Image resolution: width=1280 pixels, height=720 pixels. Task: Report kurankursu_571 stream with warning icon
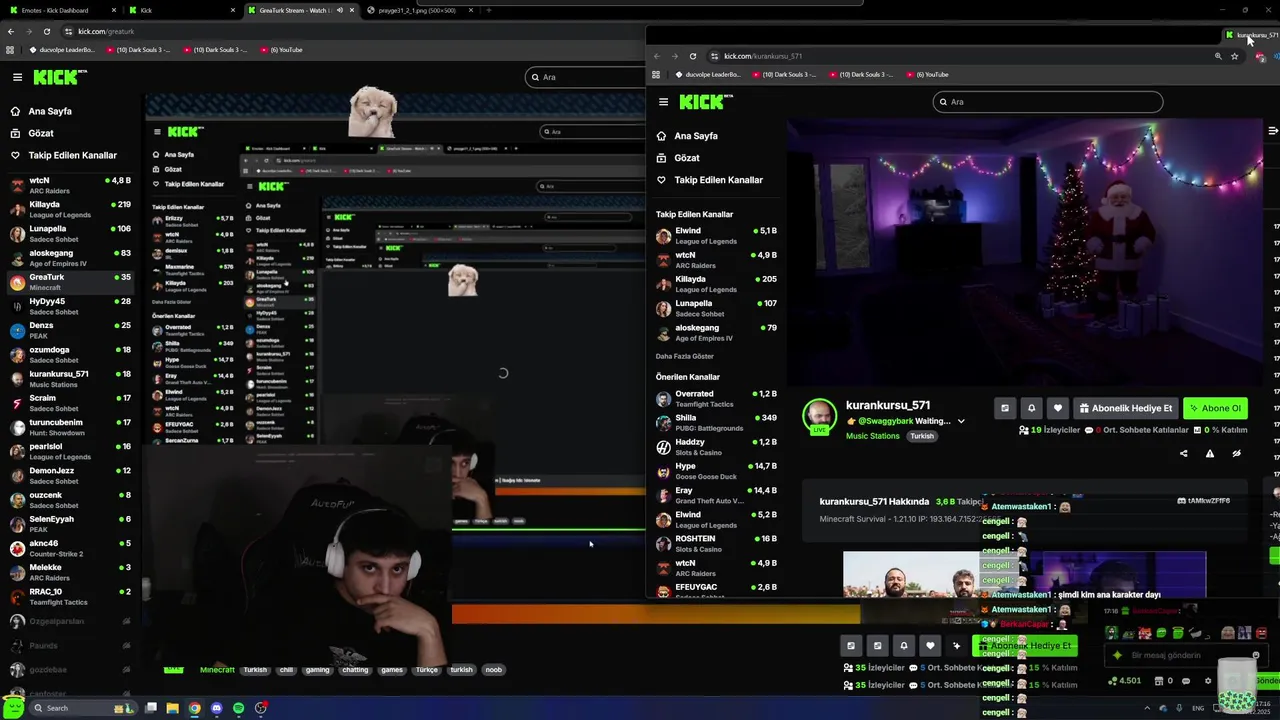click(1210, 453)
